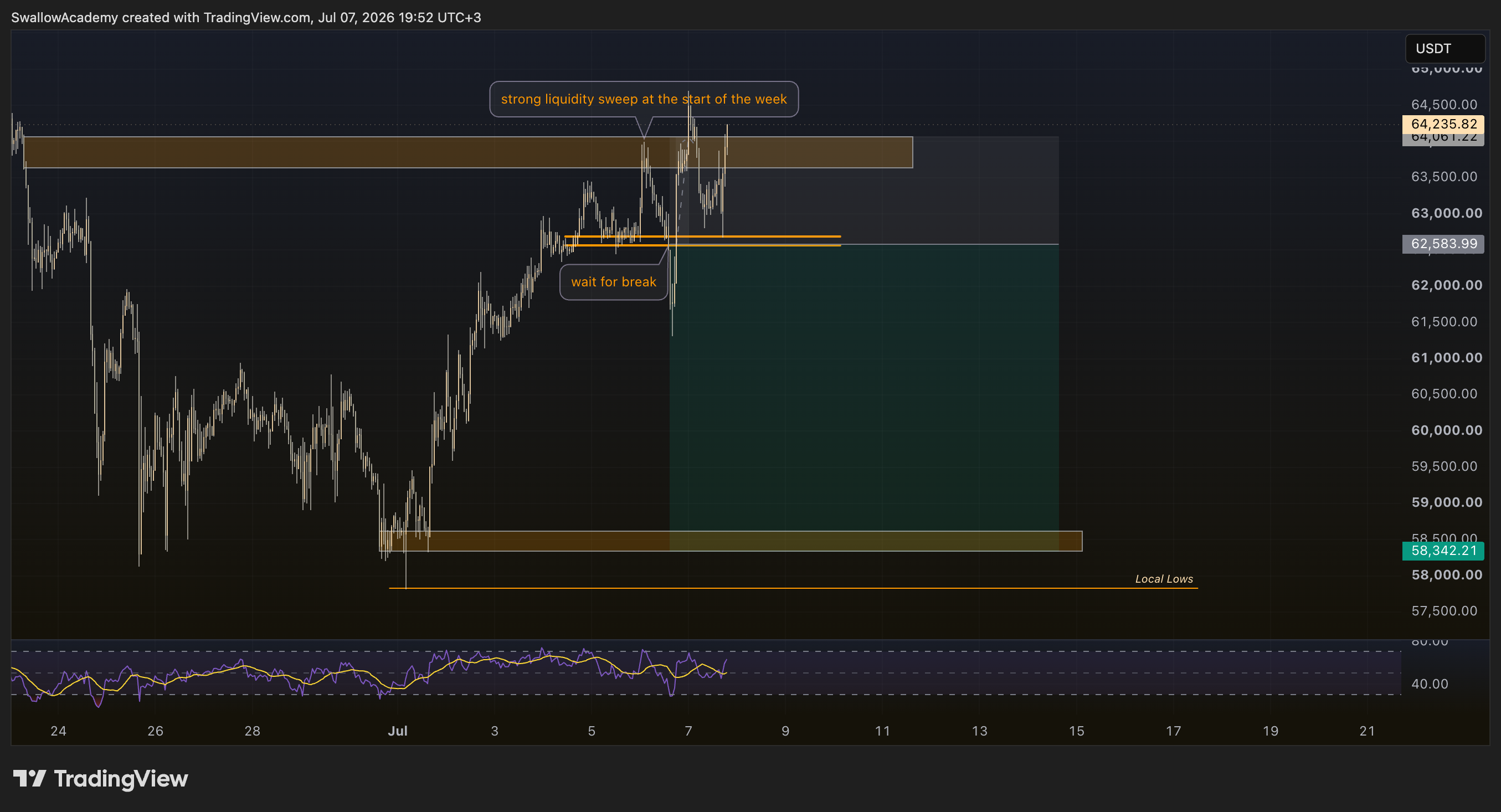Click the green 58,342.21 target price label
1501x812 pixels.
pos(1443,551)
